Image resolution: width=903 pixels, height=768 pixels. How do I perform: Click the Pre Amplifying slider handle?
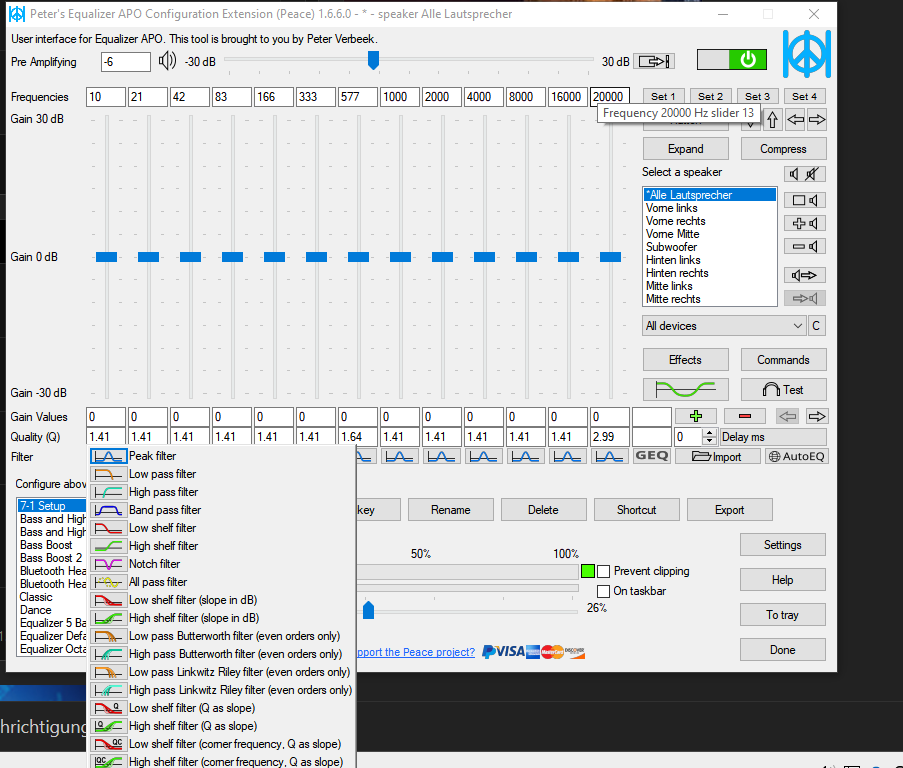point(373,60)
